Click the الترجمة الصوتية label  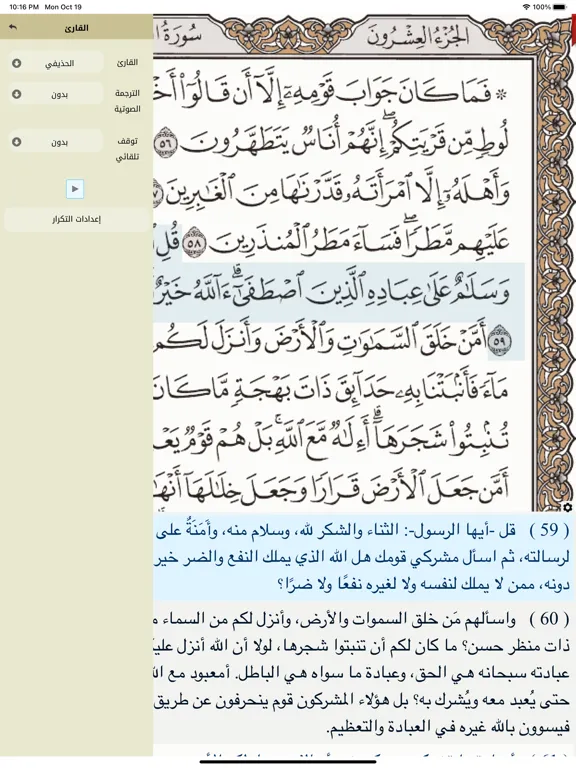click(x=127, y=101)
